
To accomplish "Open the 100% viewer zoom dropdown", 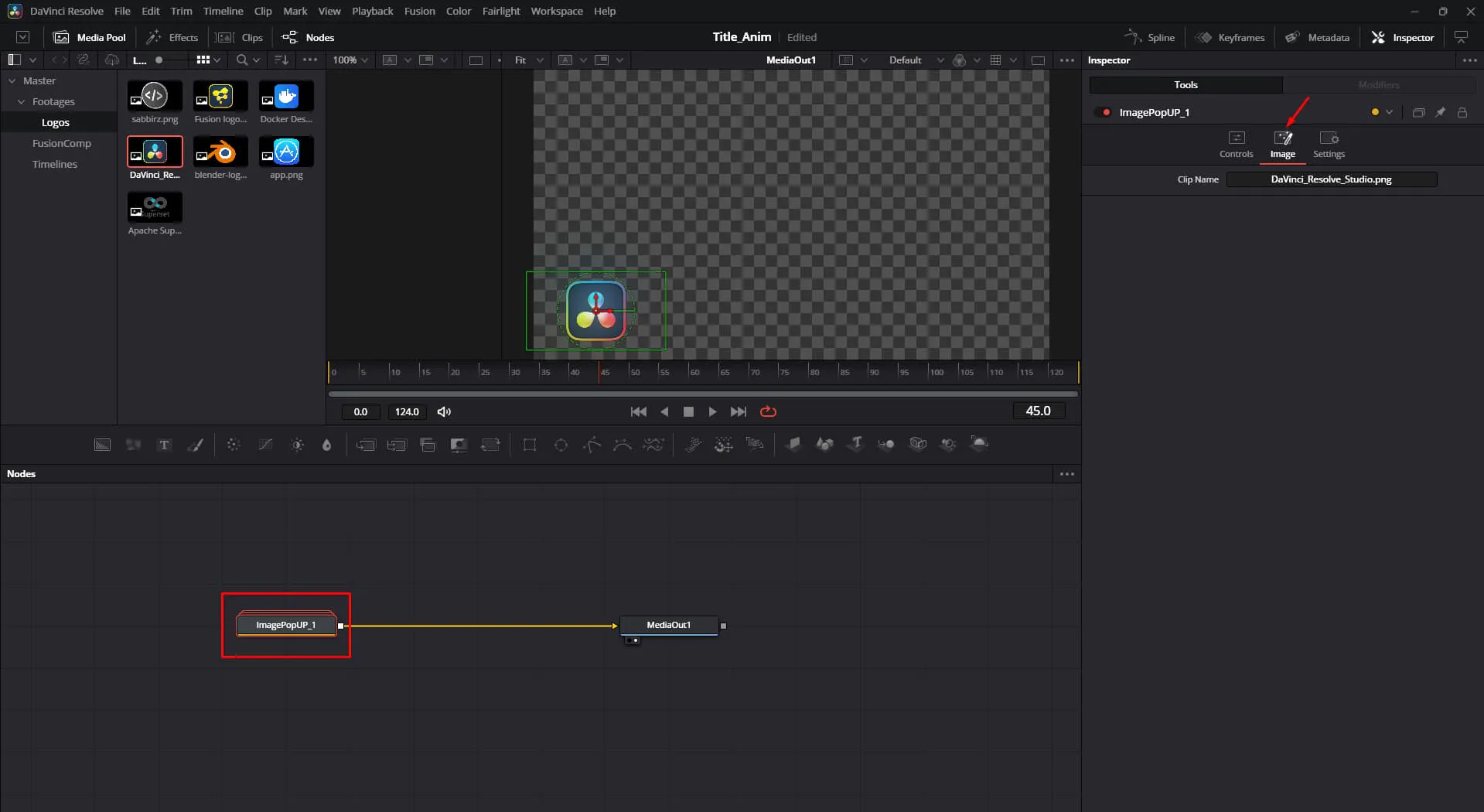I will (350, 60).
